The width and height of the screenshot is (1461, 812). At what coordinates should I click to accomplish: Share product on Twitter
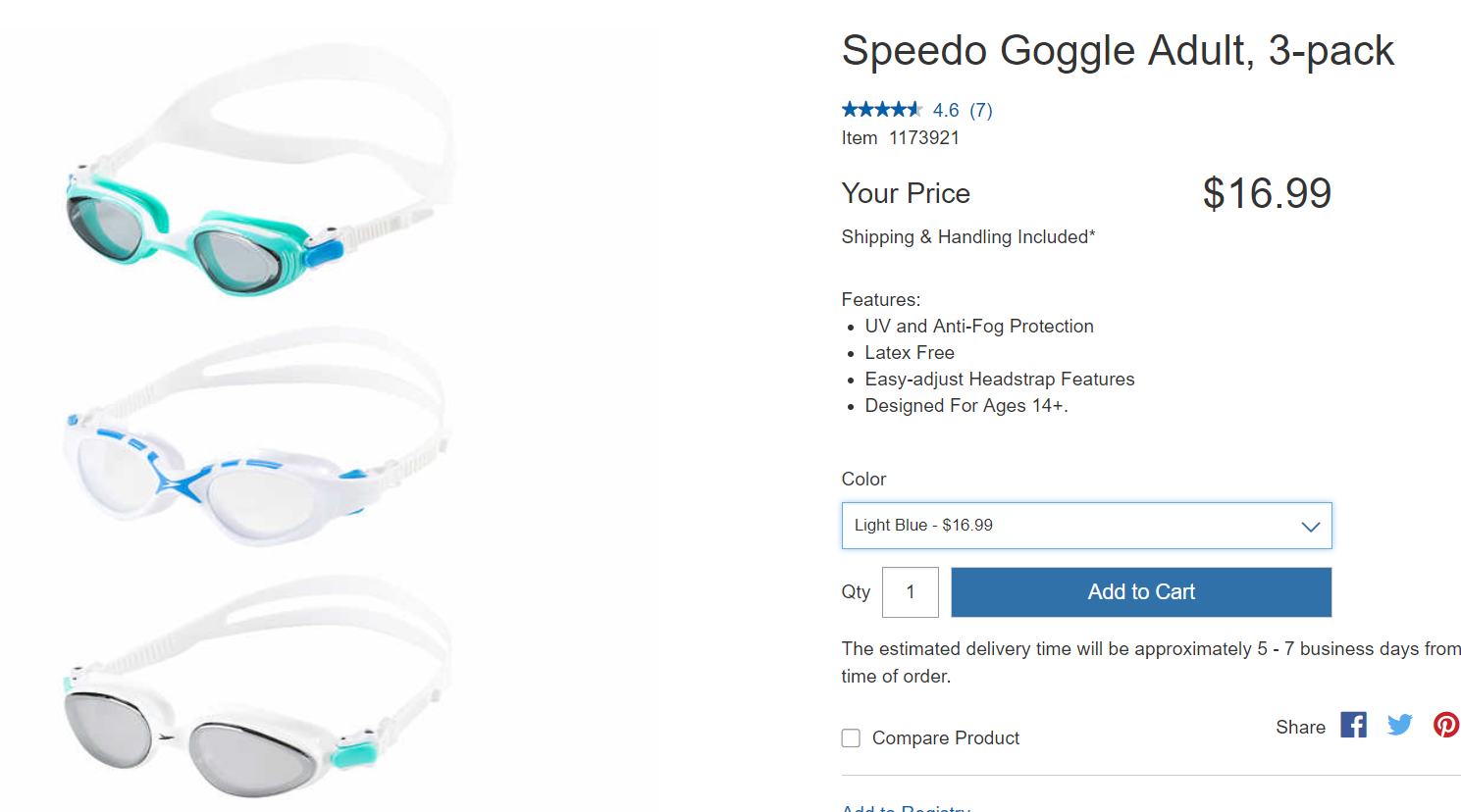[1400, 725]
